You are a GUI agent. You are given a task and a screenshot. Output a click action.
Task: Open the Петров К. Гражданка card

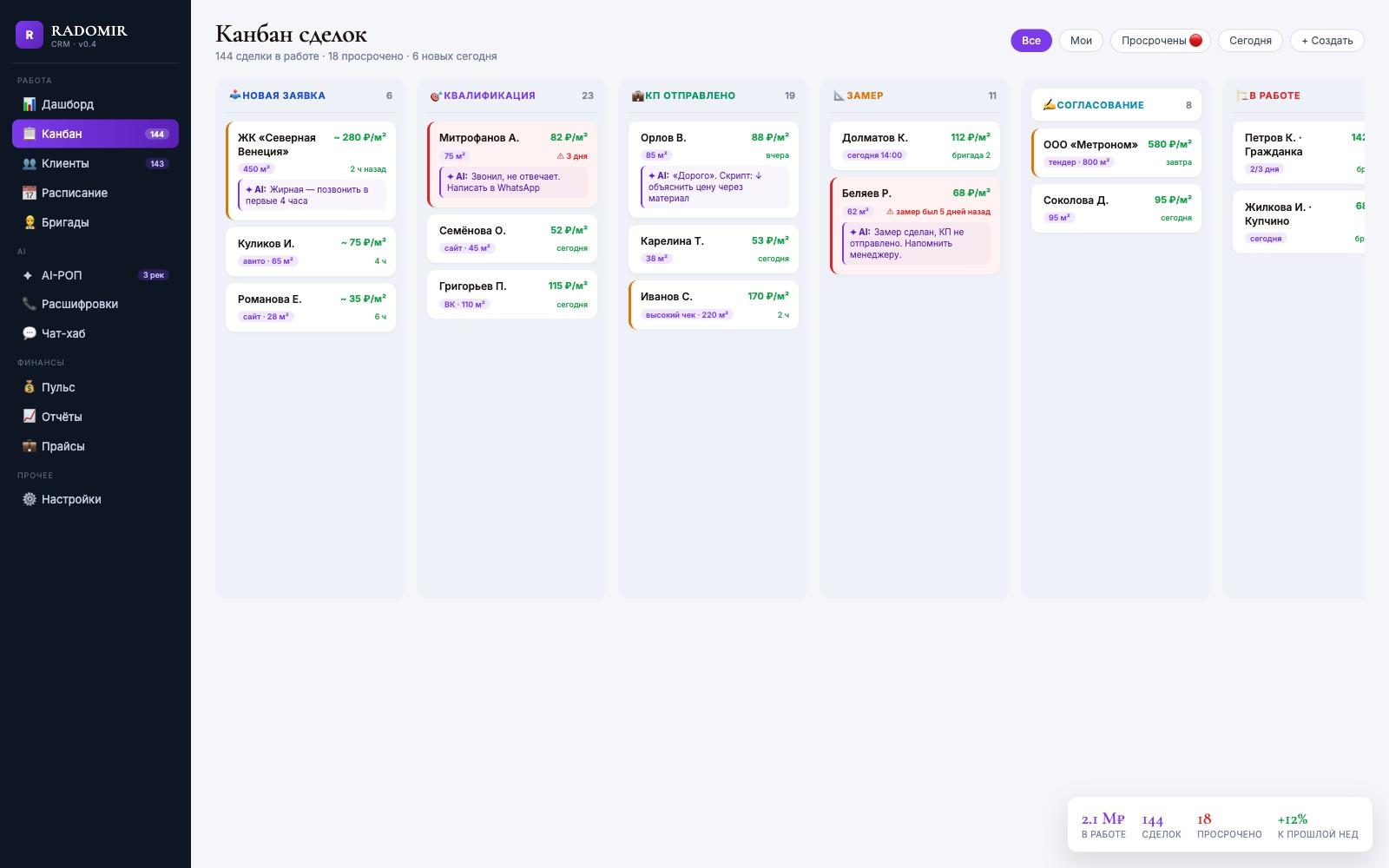pyautogui.click(x=1299, y=153)
